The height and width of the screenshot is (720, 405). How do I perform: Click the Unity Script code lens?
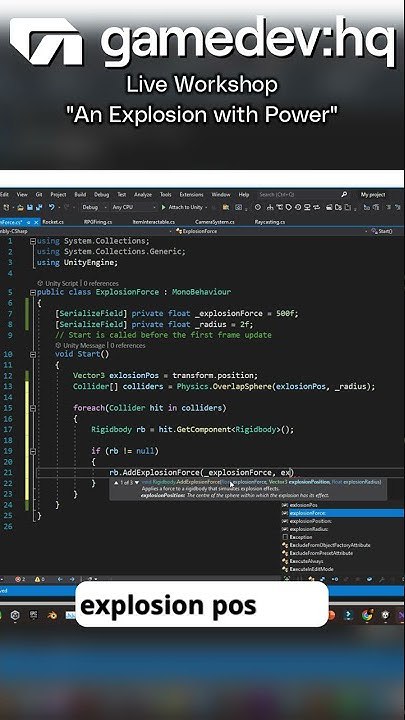61,283
